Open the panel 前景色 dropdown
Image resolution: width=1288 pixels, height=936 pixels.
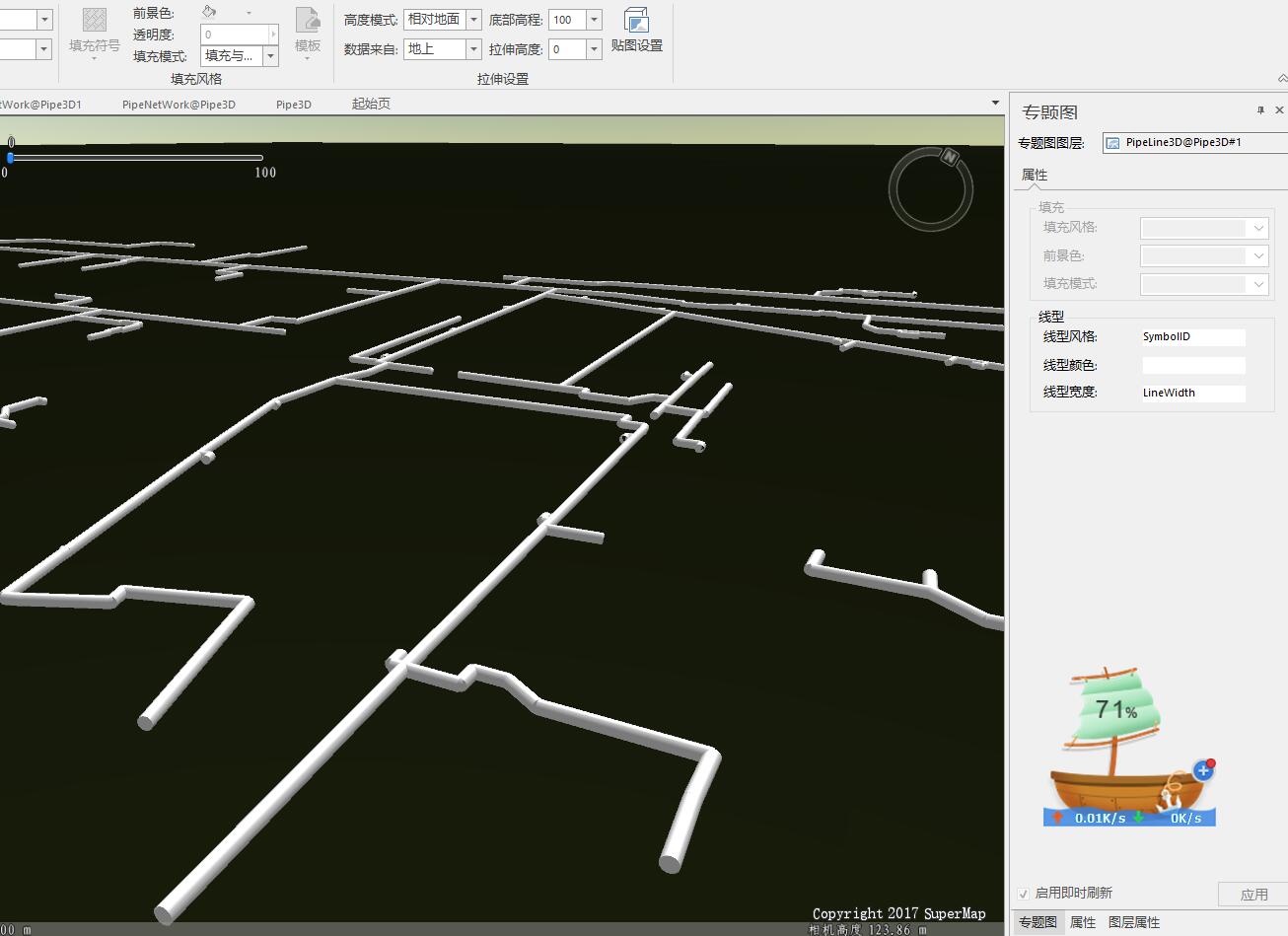tap(1204, 255)
